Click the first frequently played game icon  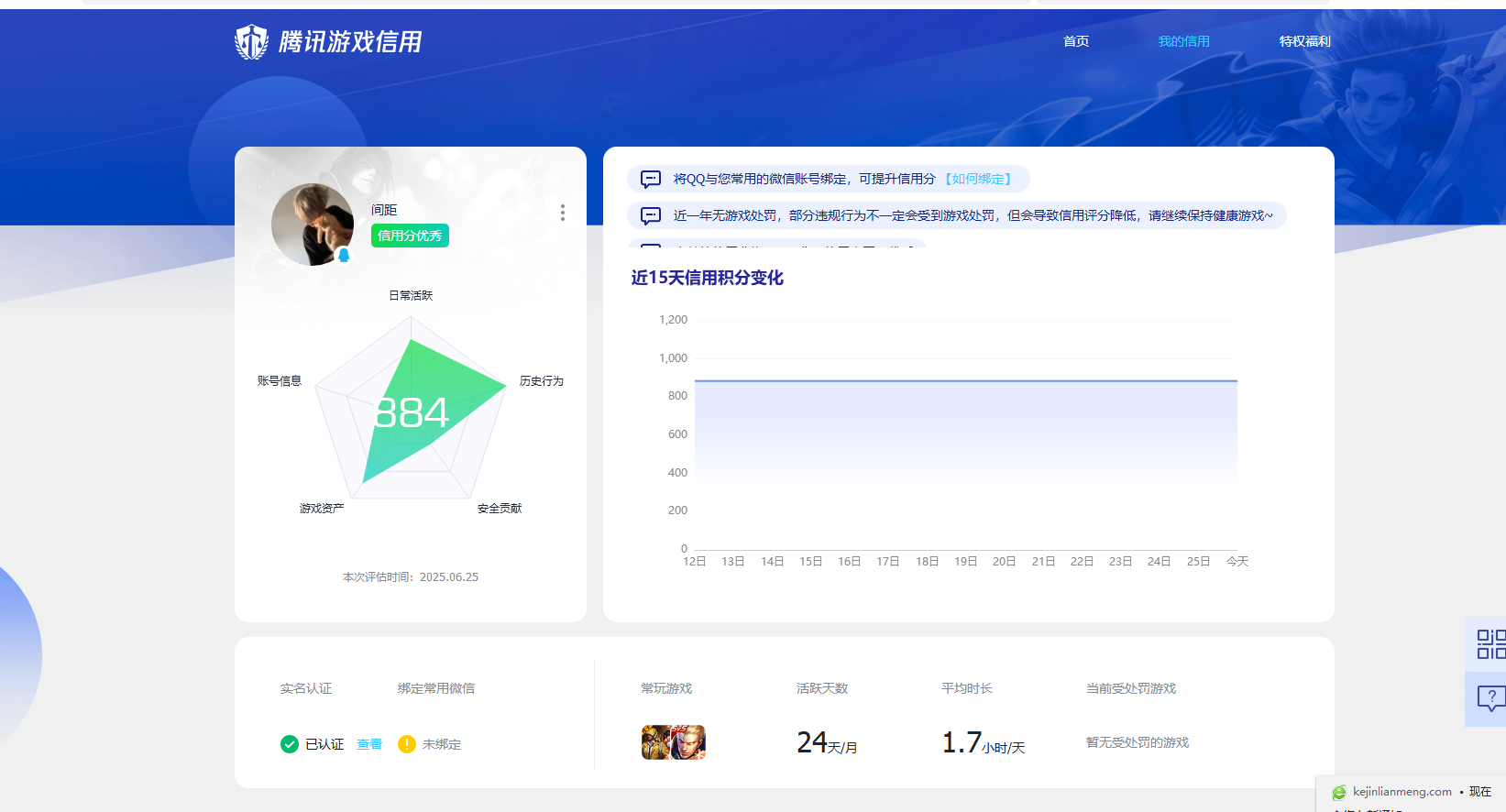[x=656, y=742]
